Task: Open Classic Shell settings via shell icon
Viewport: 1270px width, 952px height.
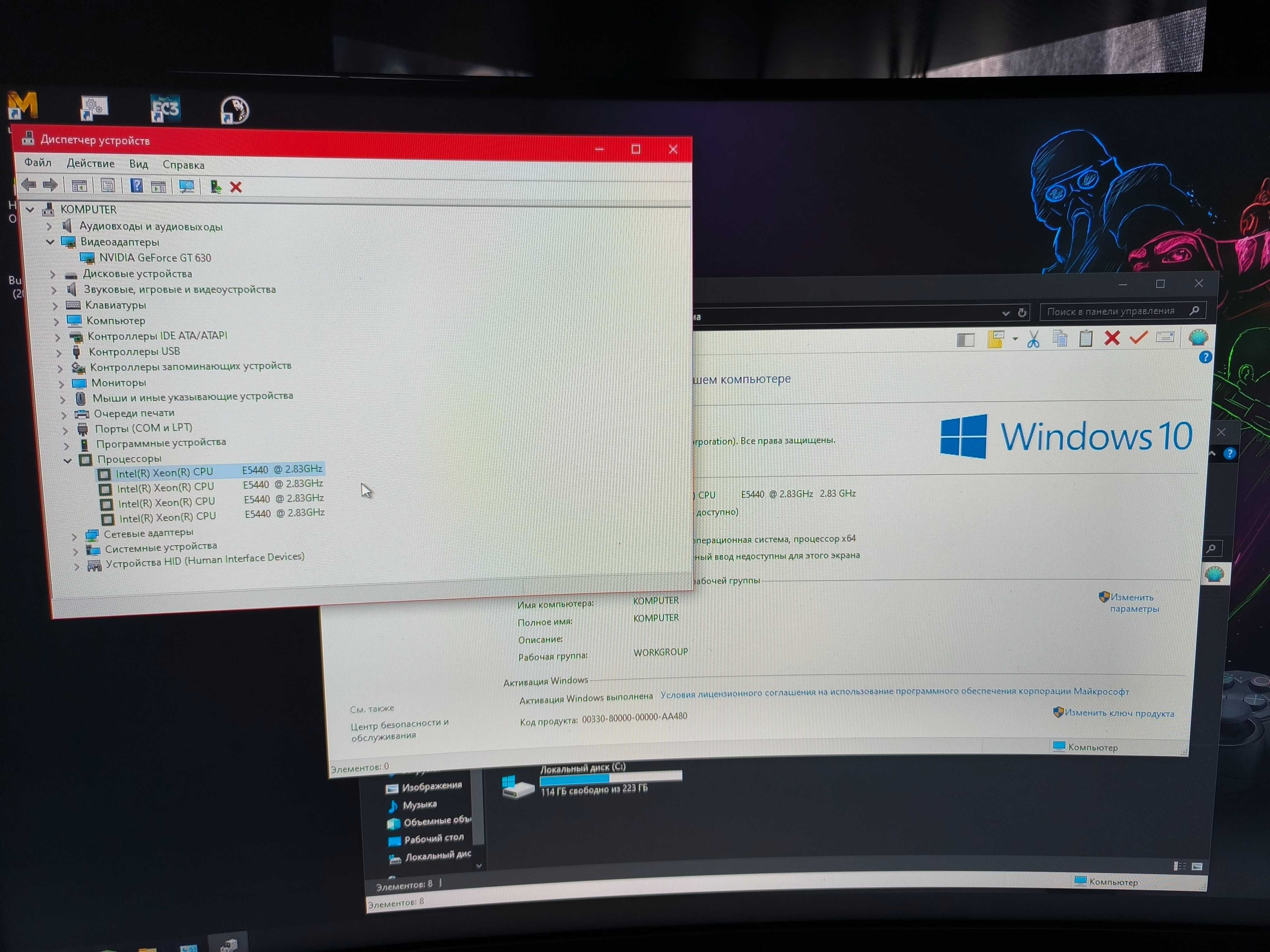Action: (1198, 338)
